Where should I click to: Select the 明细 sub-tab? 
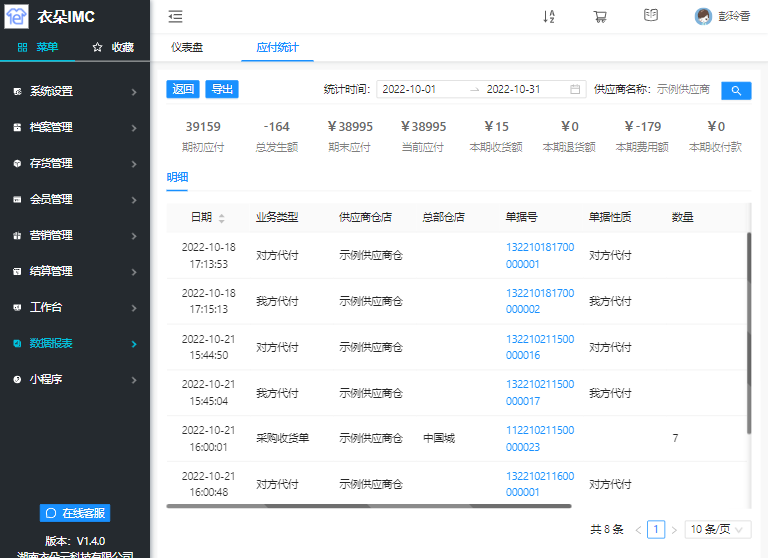pyautogui.click(x=177, y=177)
